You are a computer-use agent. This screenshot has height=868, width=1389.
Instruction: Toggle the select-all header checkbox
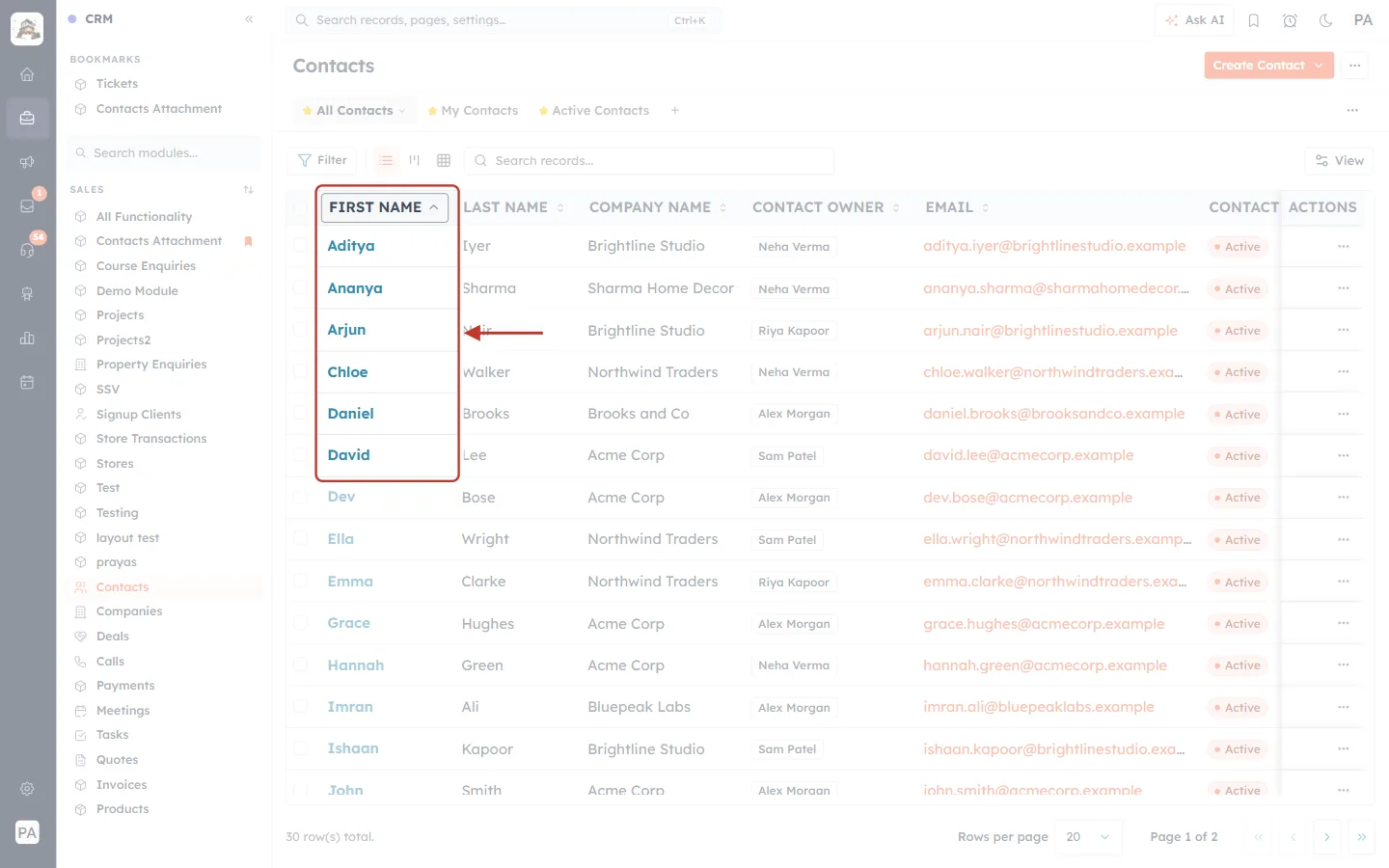301,207
